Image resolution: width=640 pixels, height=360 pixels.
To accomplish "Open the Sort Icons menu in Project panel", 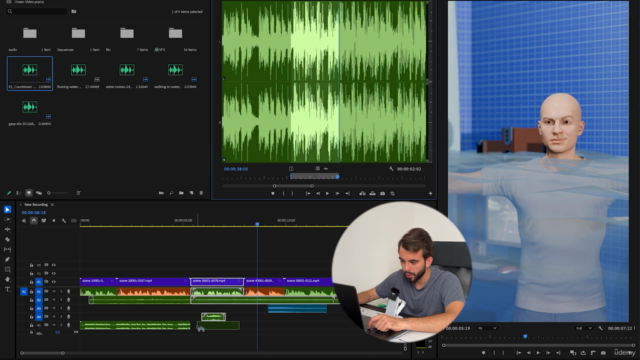I will coord(79,193).
